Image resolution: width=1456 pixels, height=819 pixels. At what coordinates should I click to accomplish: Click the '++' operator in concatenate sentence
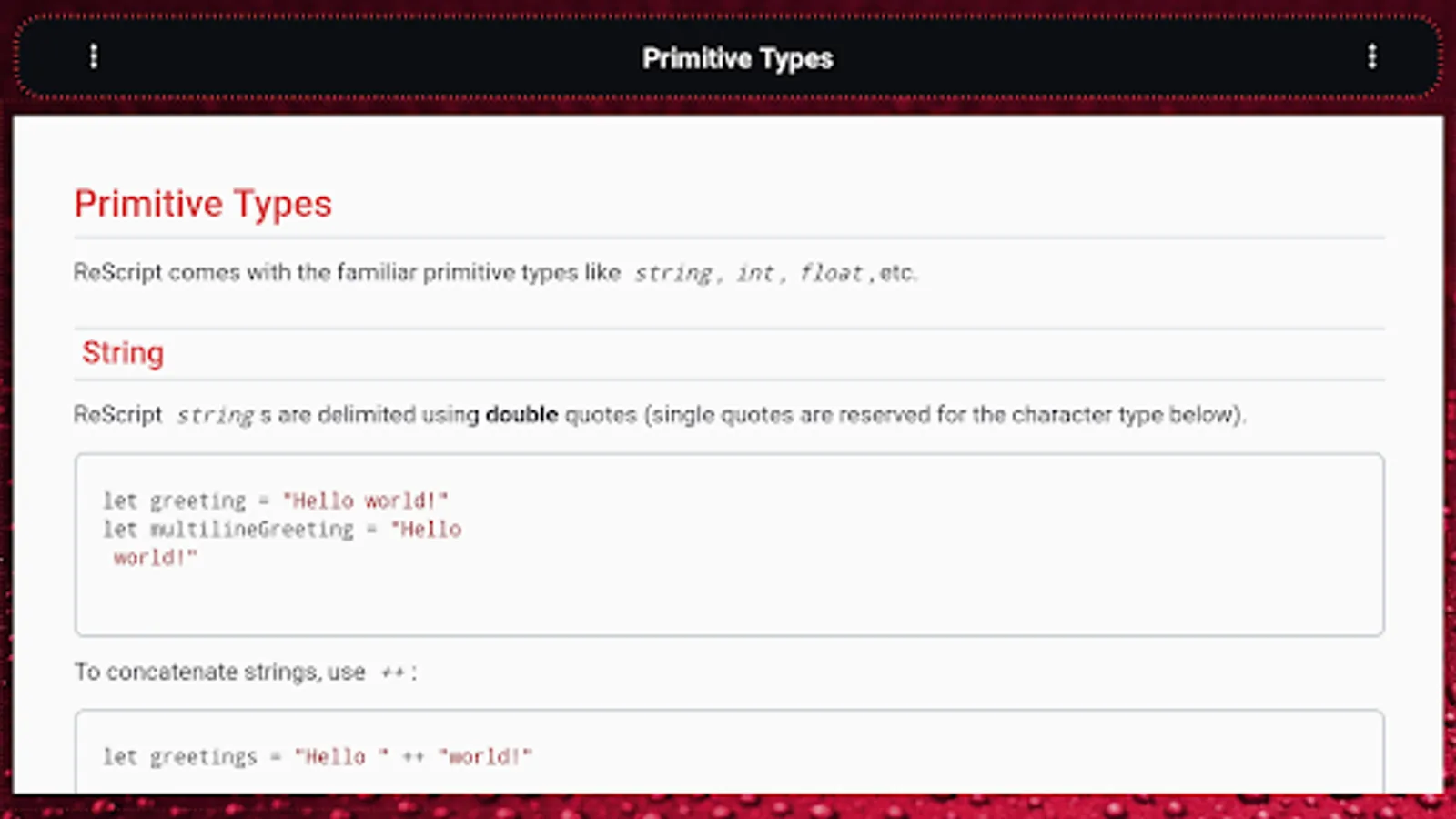click(393, 673)
